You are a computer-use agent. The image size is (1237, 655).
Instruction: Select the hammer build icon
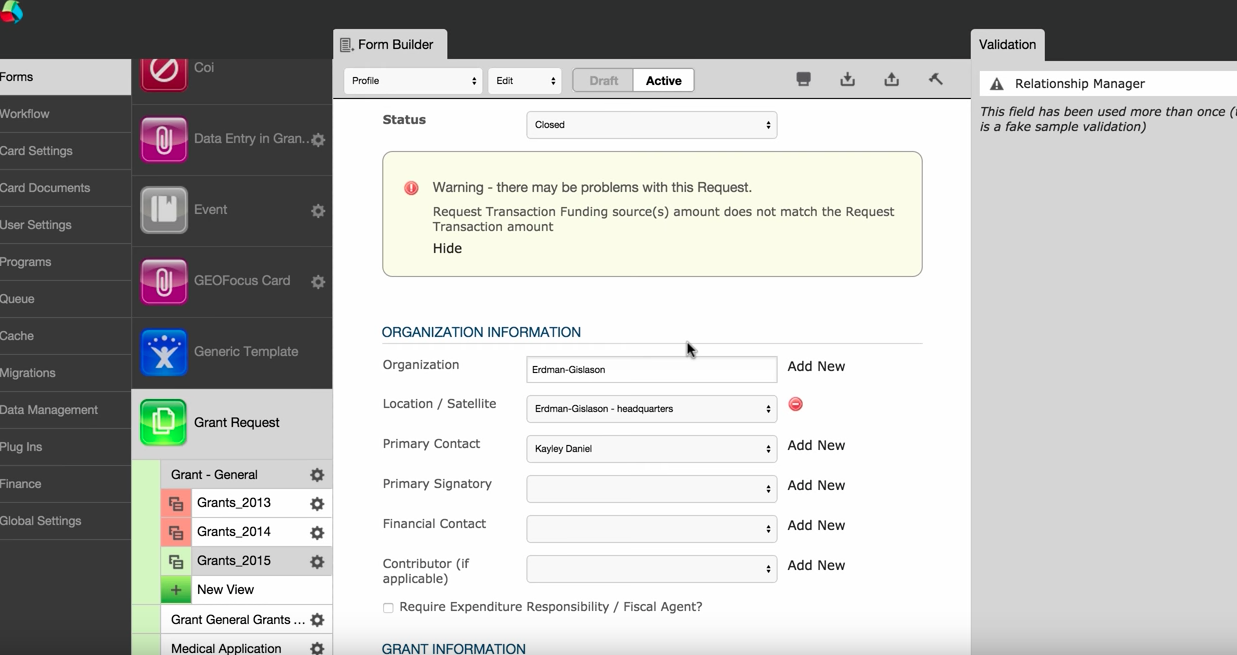935,79
